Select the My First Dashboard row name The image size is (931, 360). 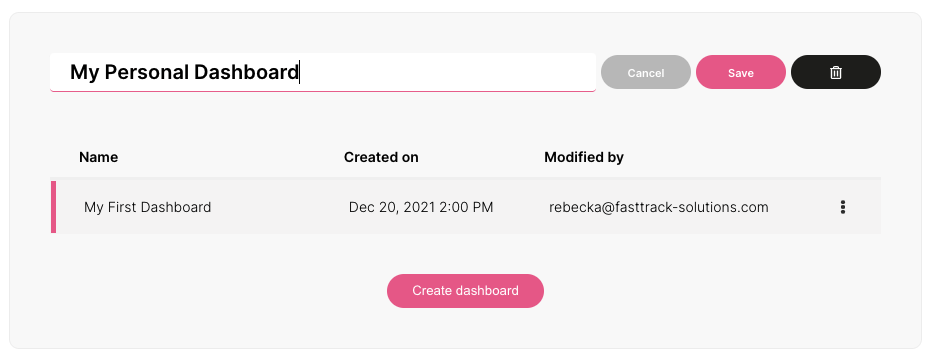click(147, 207)
